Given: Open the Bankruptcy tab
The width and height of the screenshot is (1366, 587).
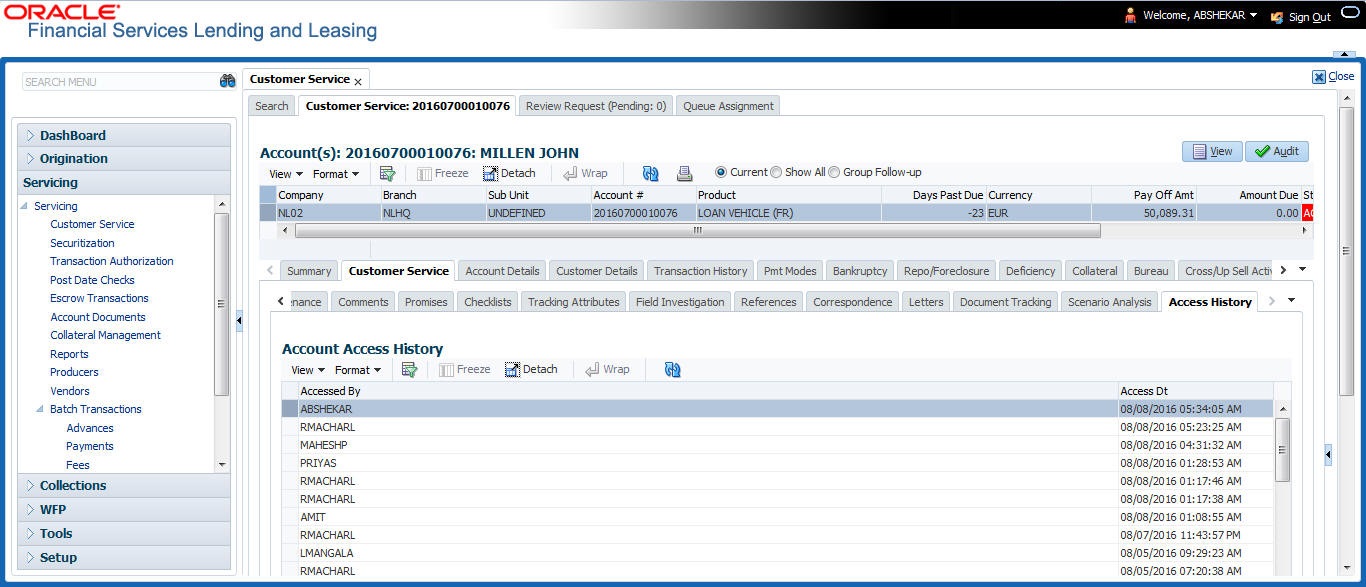Looking at the screenshot, I should (x=860, y=271).
